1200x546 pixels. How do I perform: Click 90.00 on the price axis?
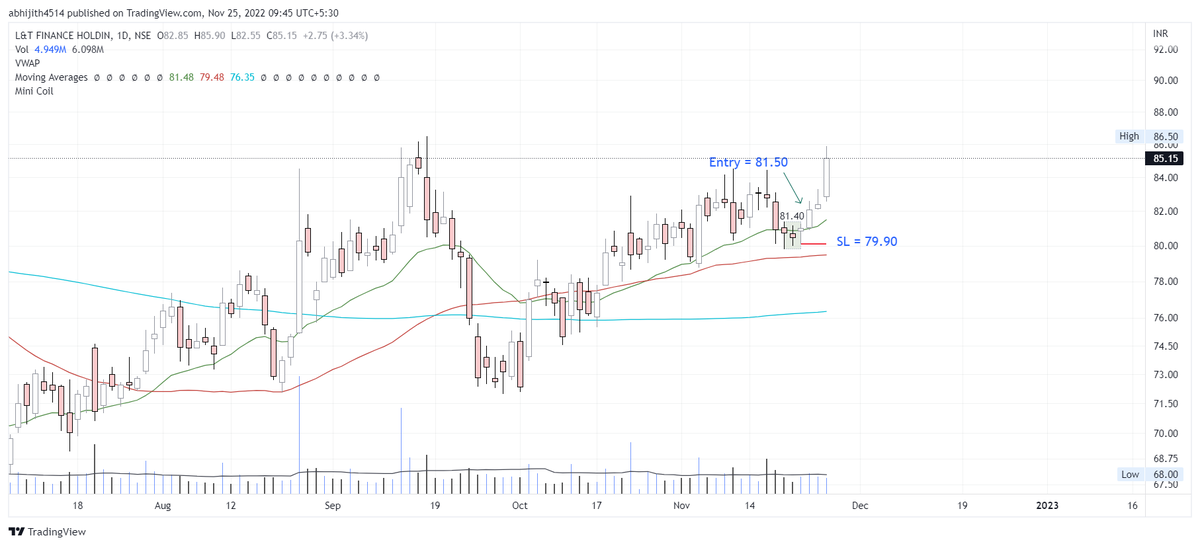[x=1165, y=81]
